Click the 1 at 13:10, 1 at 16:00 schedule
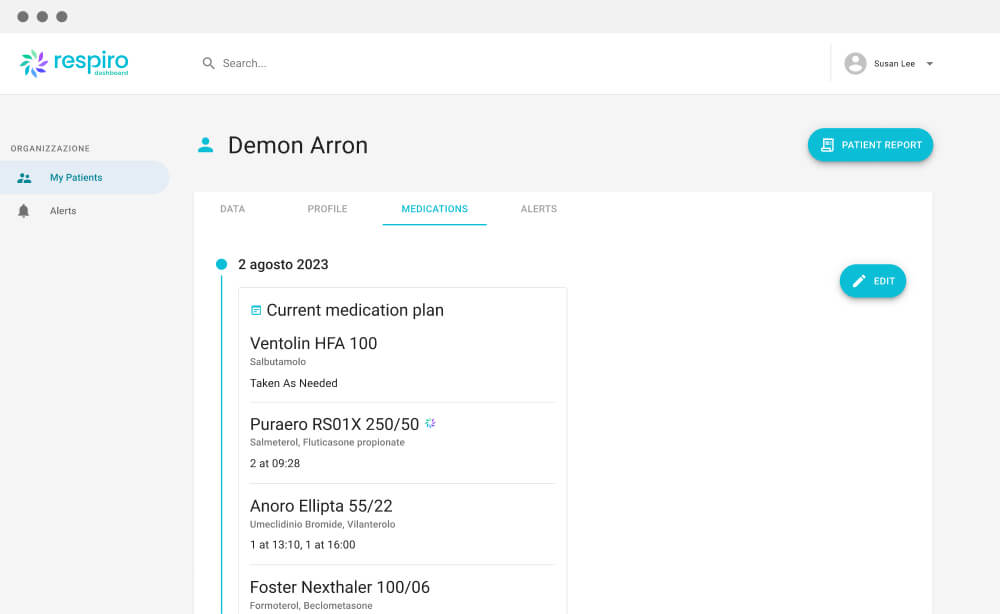 pos(303,545)
